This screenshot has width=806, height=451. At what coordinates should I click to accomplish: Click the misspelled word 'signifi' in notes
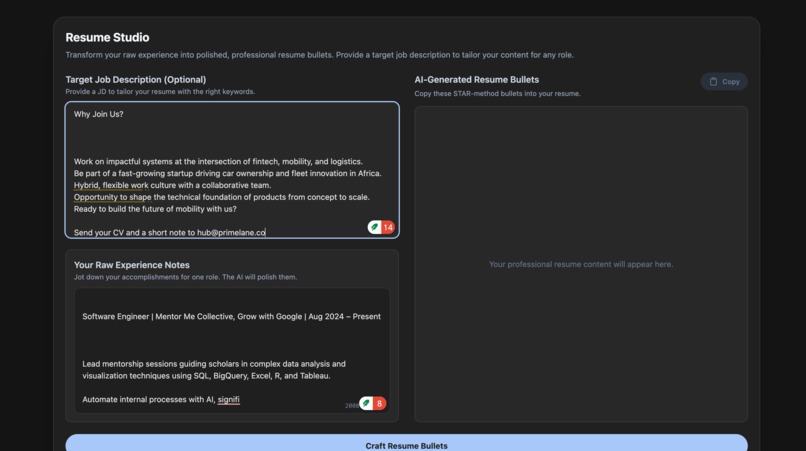point(228,400)
